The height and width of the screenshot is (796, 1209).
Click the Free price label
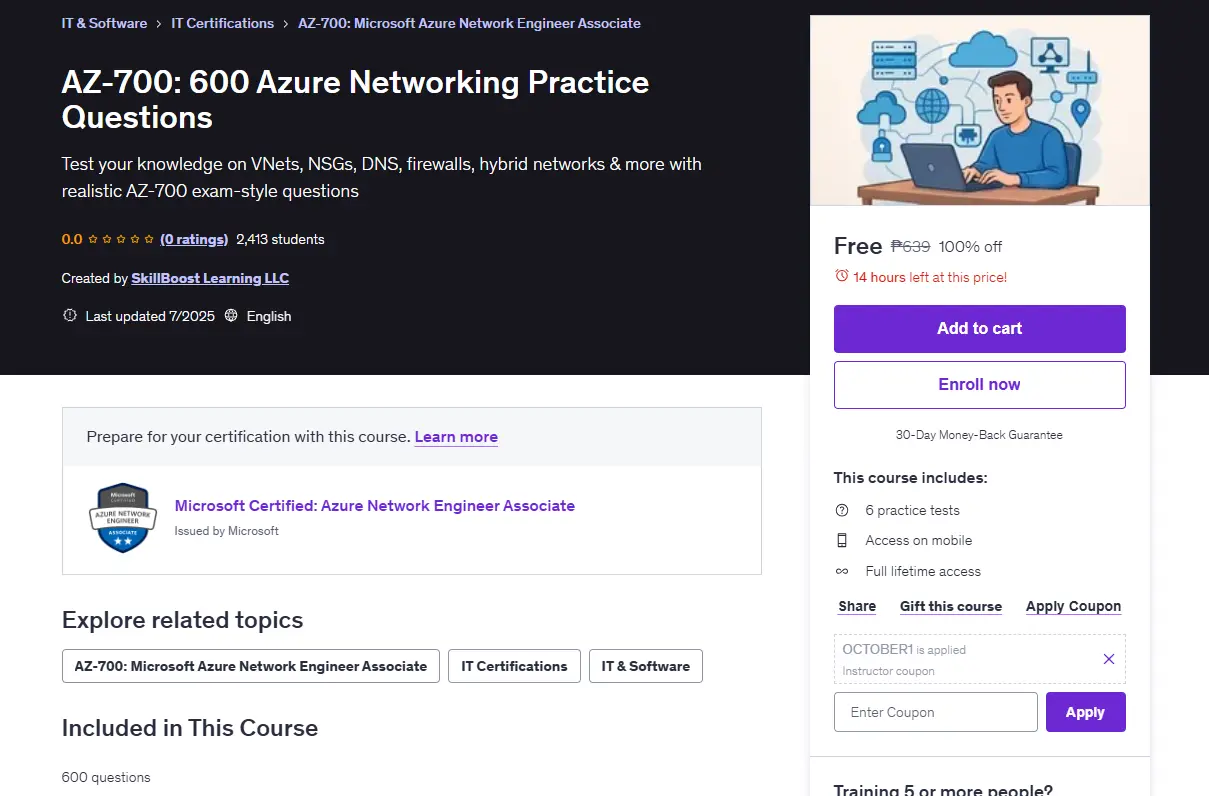pos(858,246)
